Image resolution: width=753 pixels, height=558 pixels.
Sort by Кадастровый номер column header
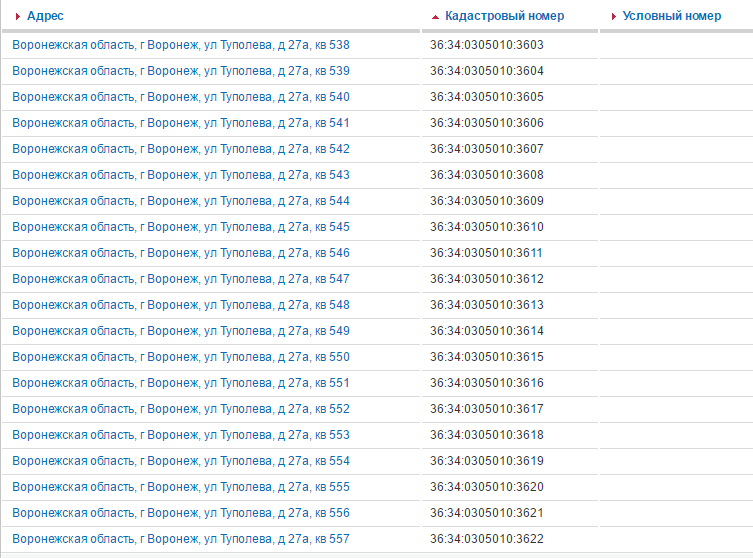(504, 16)
